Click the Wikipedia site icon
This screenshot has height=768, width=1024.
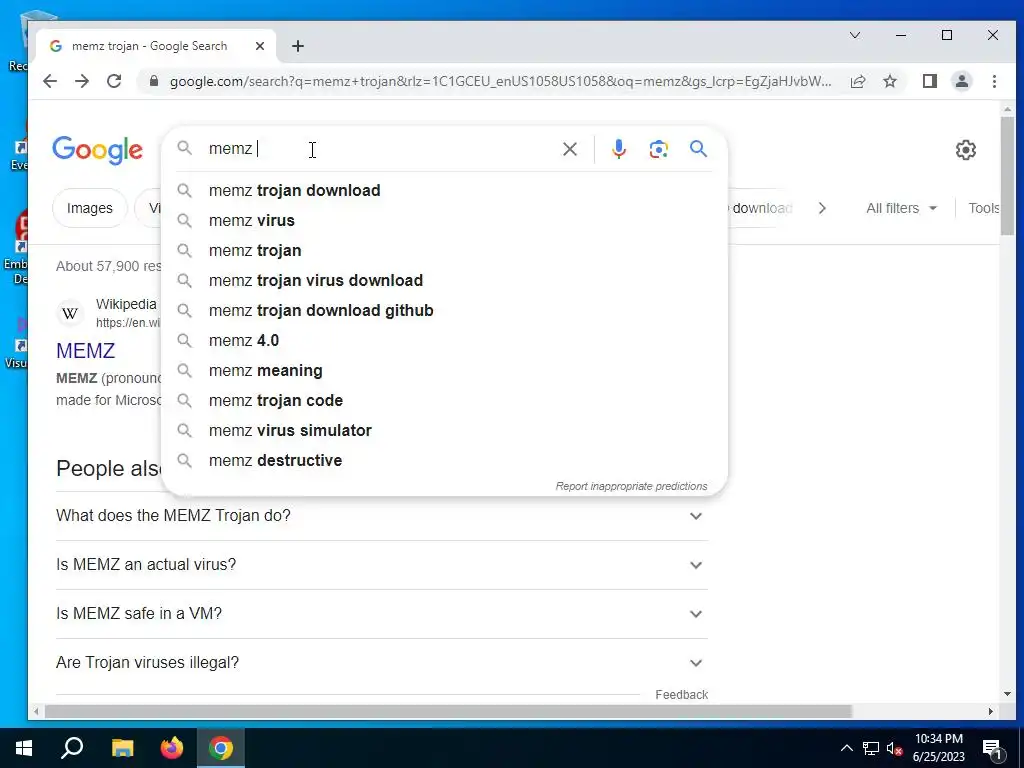(x=70, y=313)
